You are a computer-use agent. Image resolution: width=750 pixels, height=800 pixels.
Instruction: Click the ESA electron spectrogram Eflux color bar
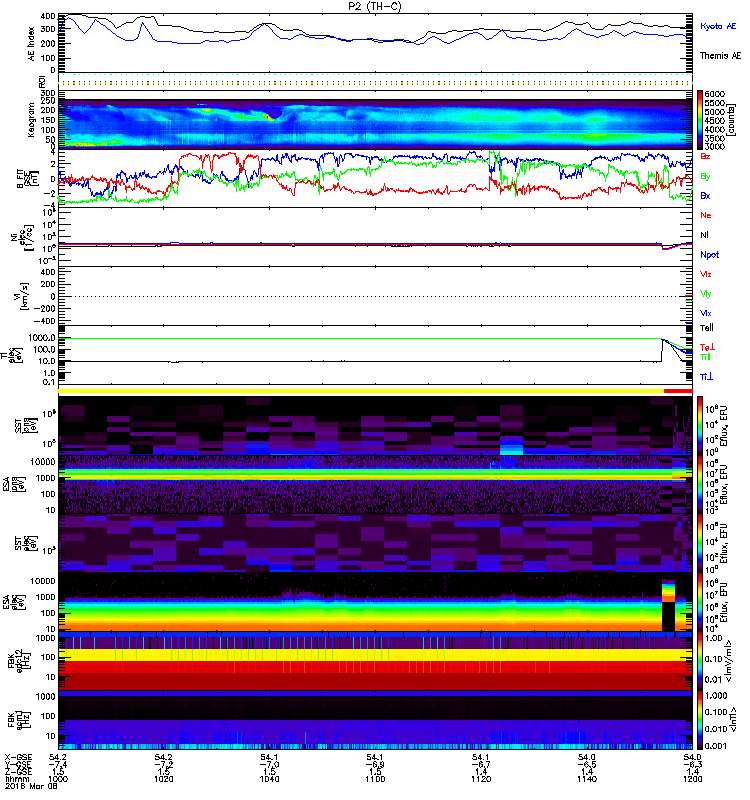point(700,602)
